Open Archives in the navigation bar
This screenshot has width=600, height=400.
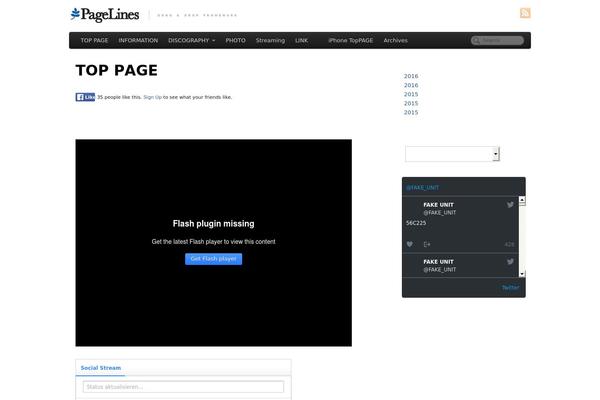click(395, 40)
